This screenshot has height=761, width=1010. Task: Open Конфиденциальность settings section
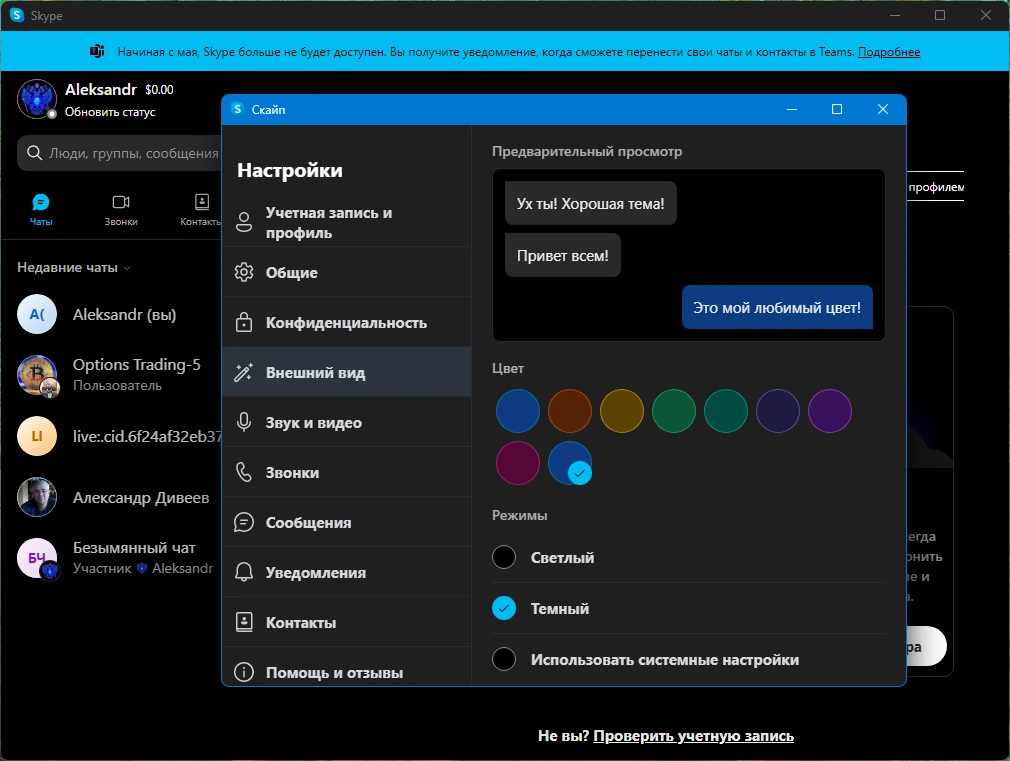point(347,322)
